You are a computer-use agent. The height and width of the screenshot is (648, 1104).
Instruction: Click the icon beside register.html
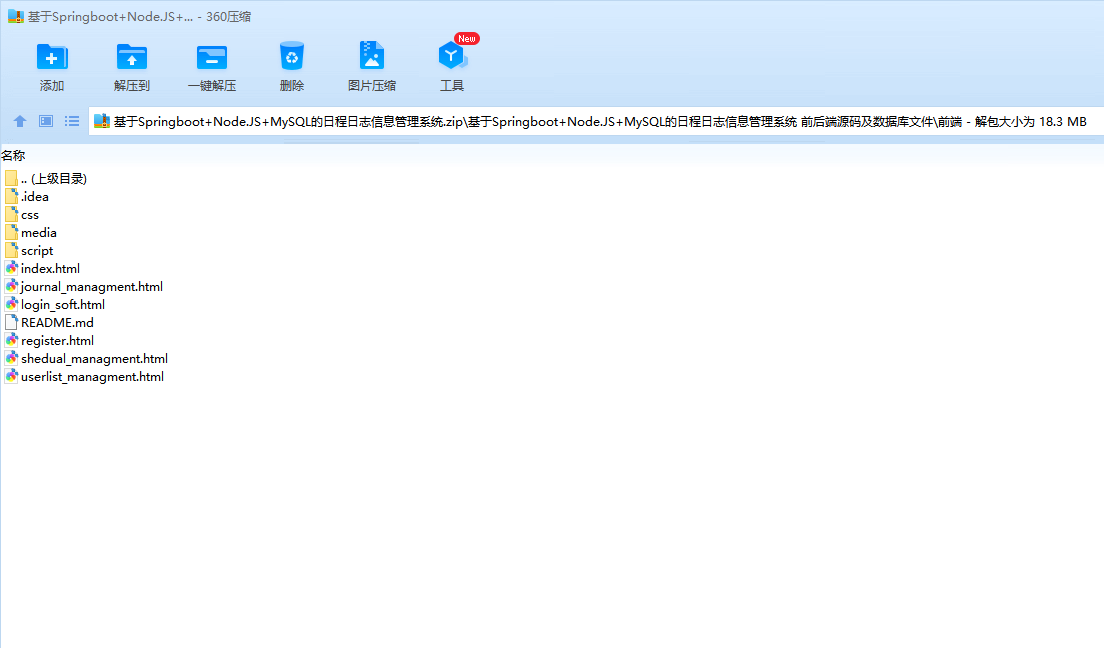tap(11, 340)
